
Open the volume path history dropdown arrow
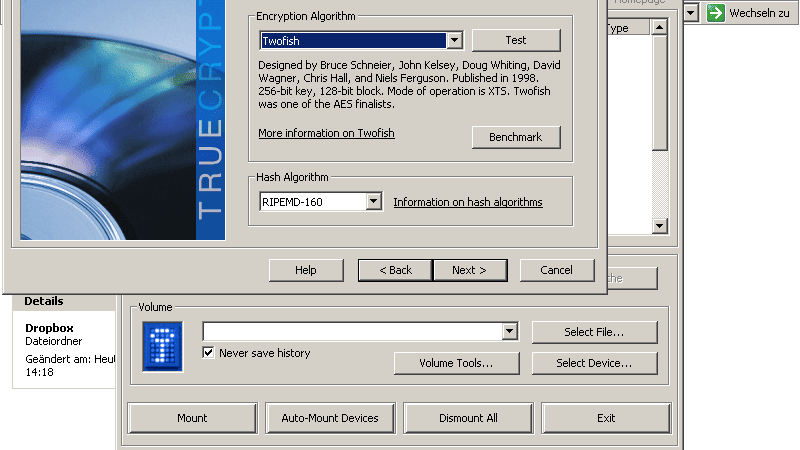509,332
